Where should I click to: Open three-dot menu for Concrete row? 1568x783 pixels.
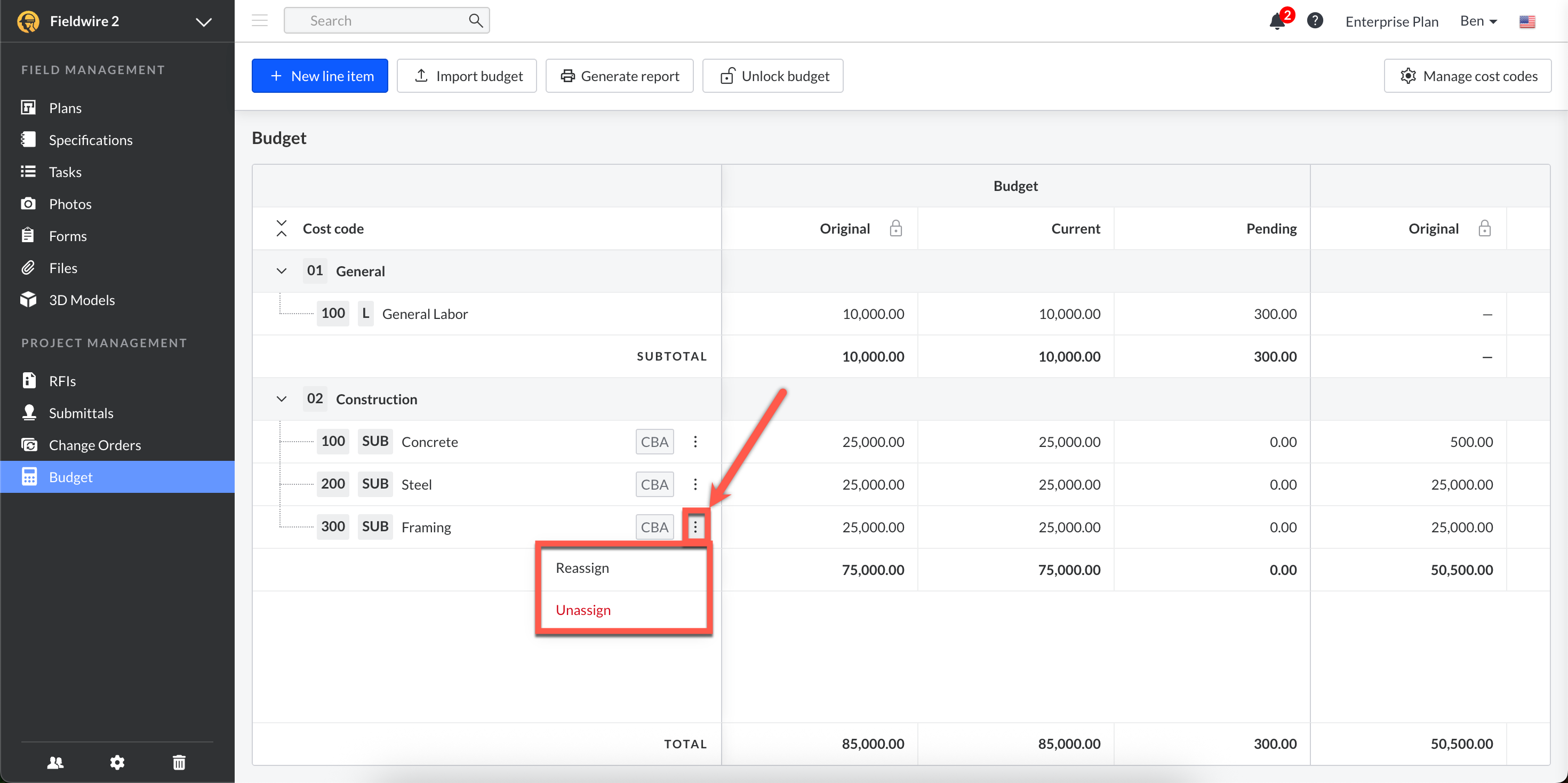pos(695,442)
